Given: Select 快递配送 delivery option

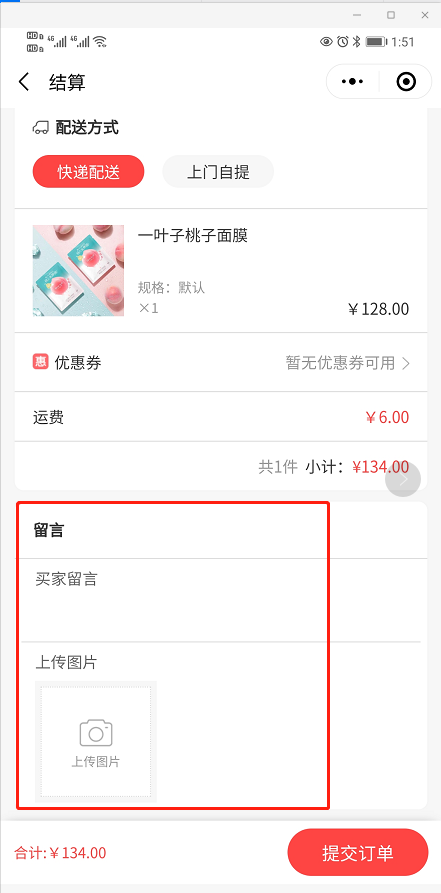Looking at the screenshot, I should [88, 171].
